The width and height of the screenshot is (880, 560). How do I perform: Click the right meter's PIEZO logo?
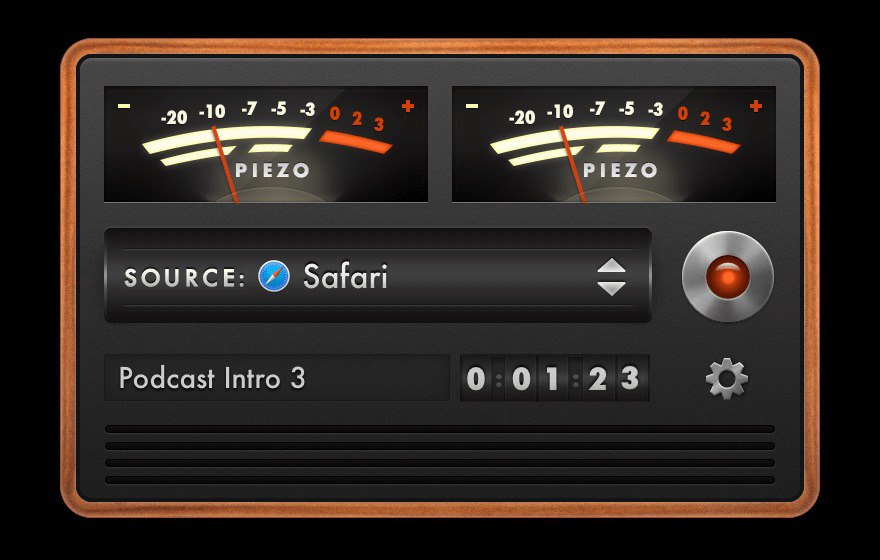pos(620,170)
